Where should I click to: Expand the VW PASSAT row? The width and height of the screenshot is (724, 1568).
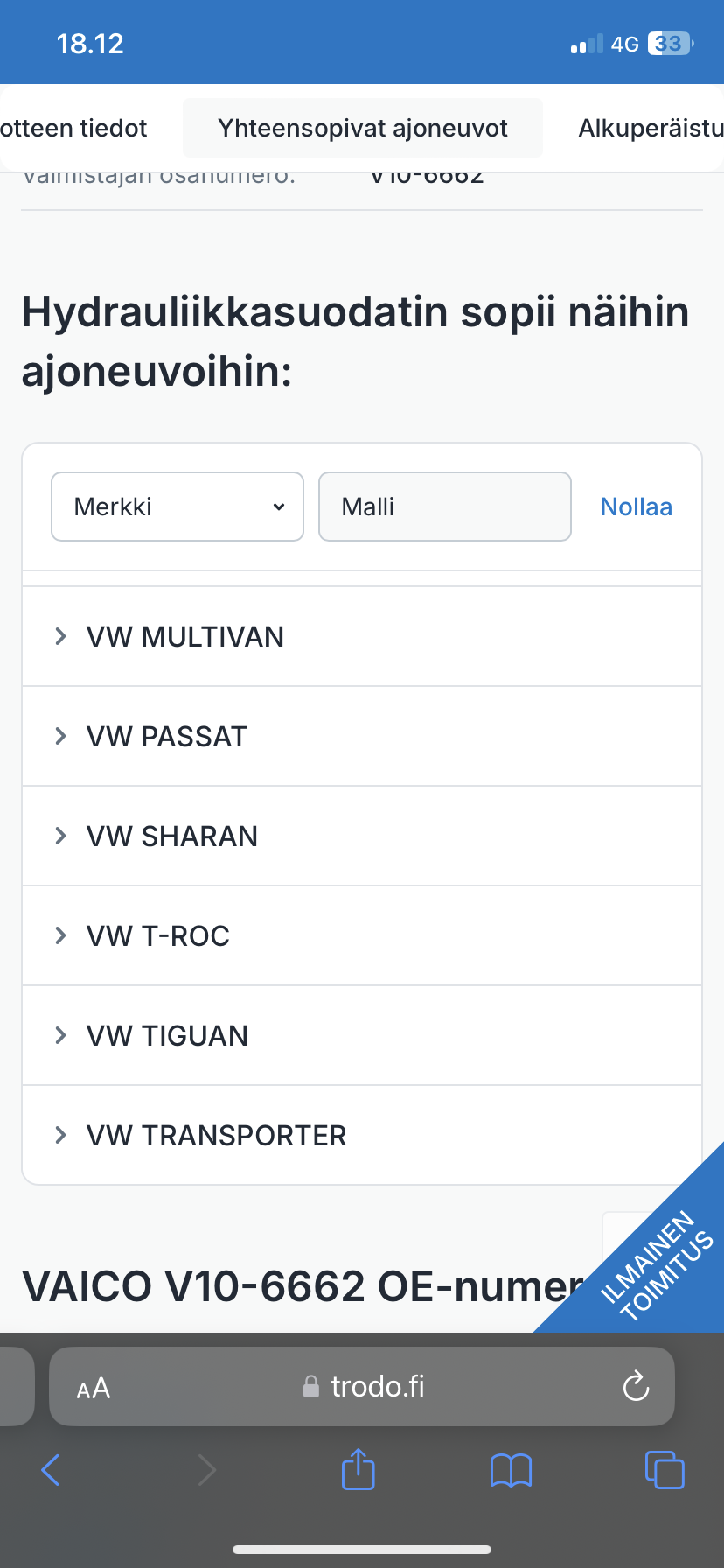point(167,737)
